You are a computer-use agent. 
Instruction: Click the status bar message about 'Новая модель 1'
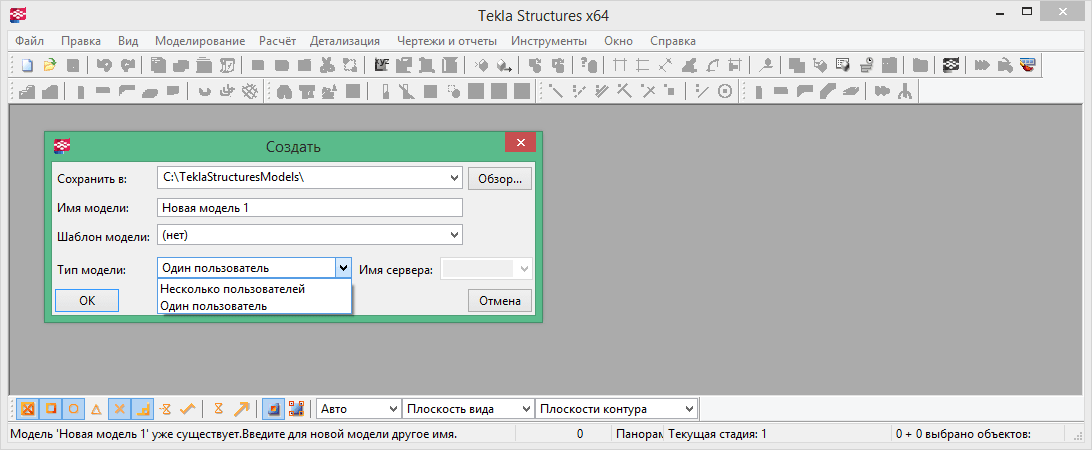(233, 434)
